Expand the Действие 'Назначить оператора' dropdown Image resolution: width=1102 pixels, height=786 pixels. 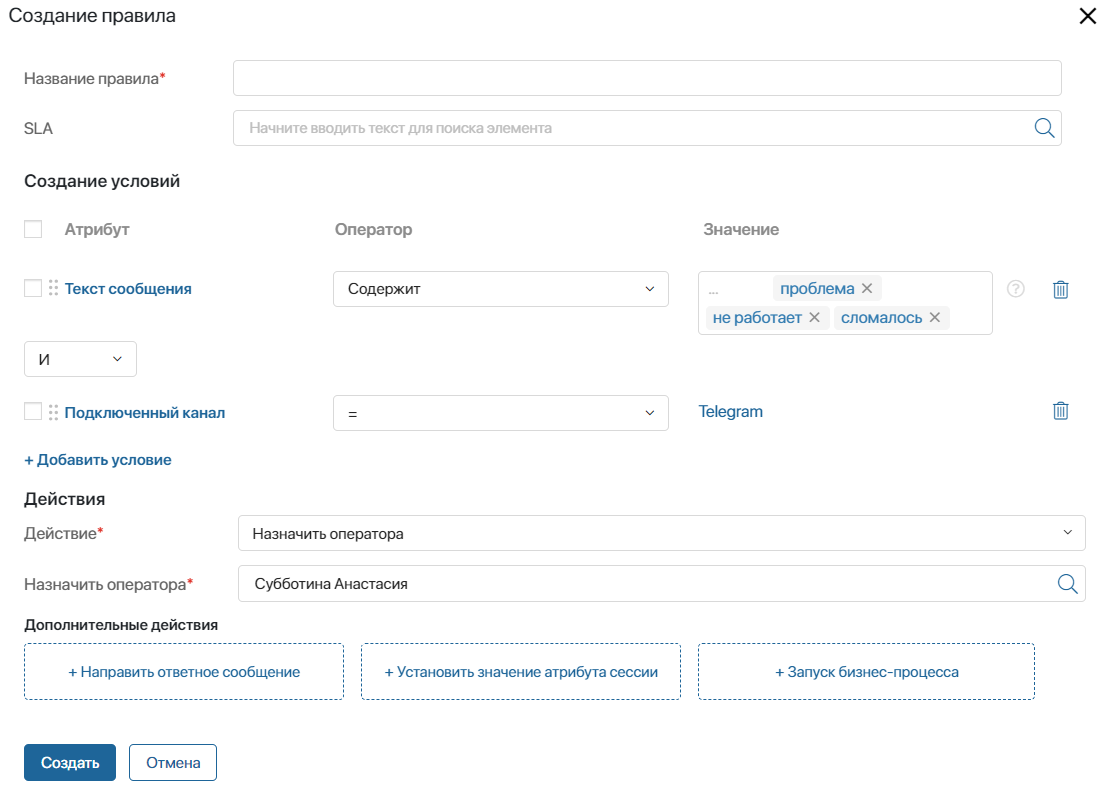pyautogui.click(x=661, y=533)
